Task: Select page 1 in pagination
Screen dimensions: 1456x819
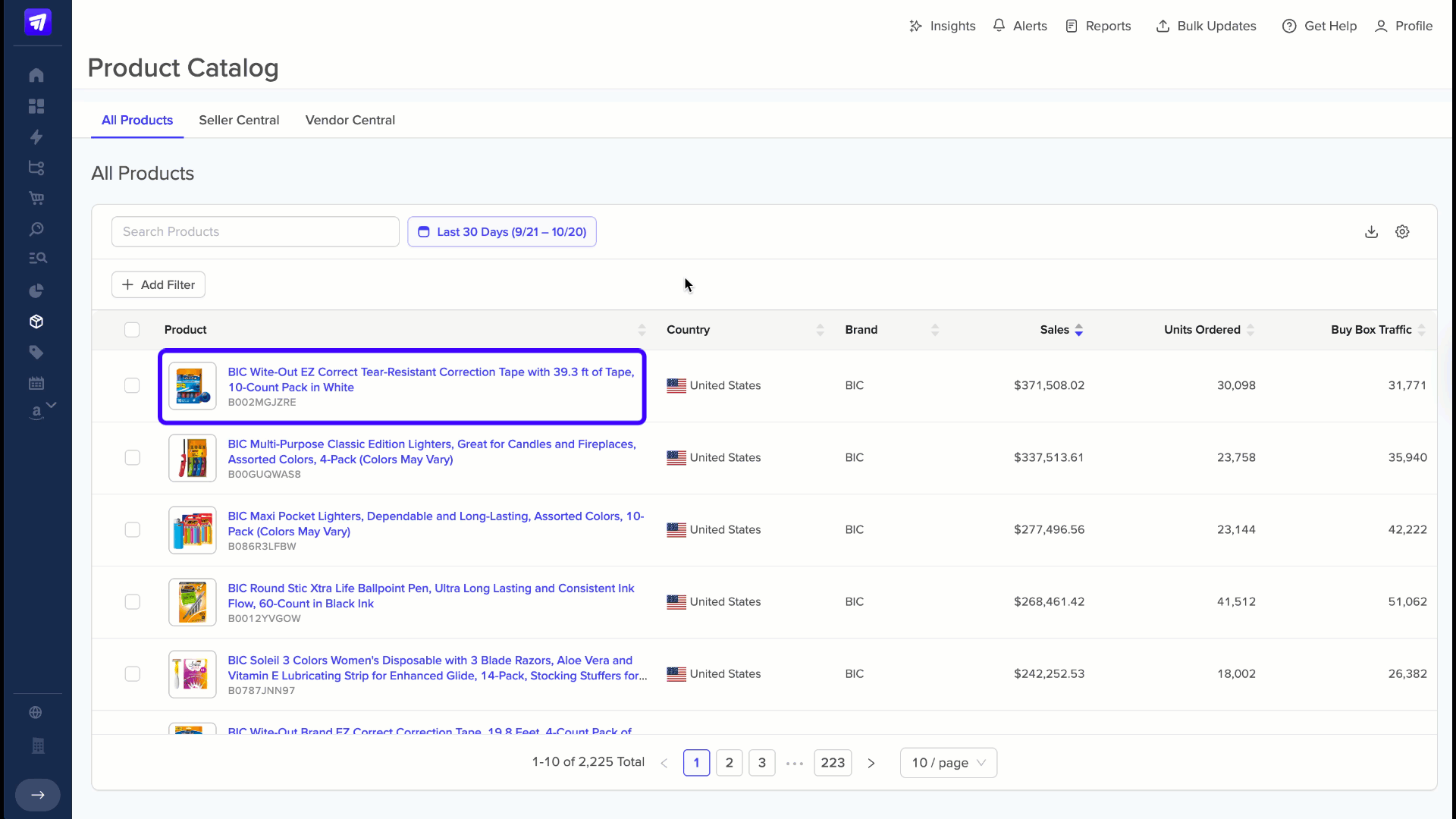Action: pos(696,763)
